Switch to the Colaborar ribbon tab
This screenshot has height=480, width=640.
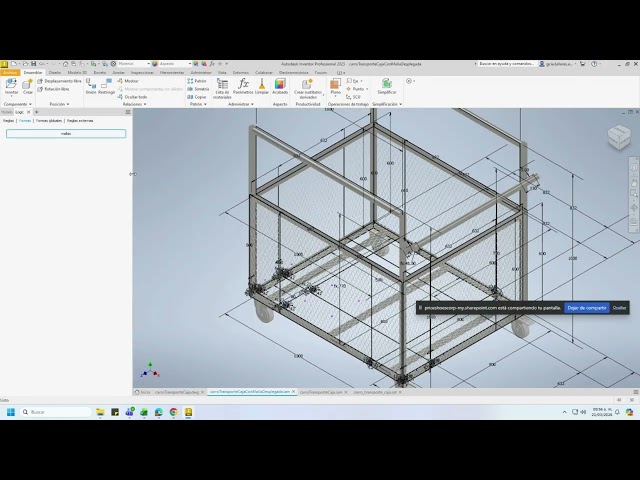pos(264,73)
